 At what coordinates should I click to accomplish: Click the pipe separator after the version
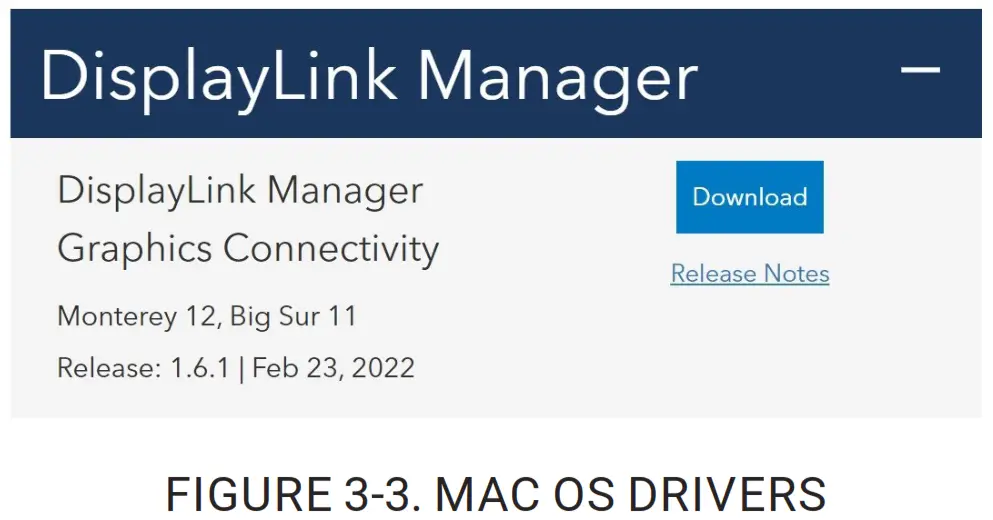(241, 368)
